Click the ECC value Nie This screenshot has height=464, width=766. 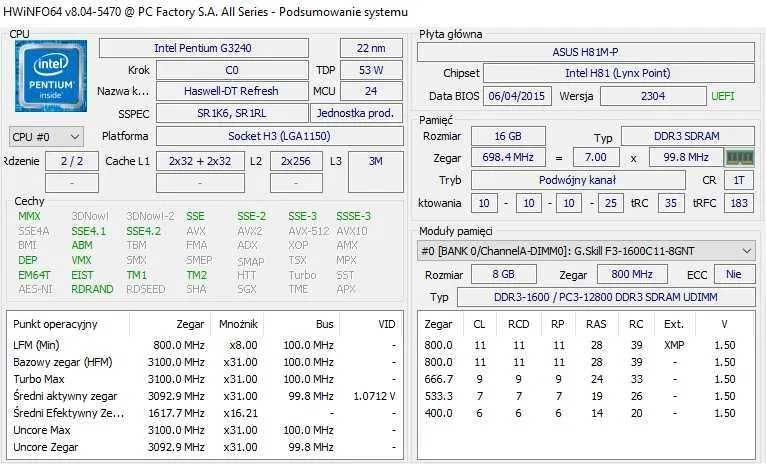(x=734, y=274)
